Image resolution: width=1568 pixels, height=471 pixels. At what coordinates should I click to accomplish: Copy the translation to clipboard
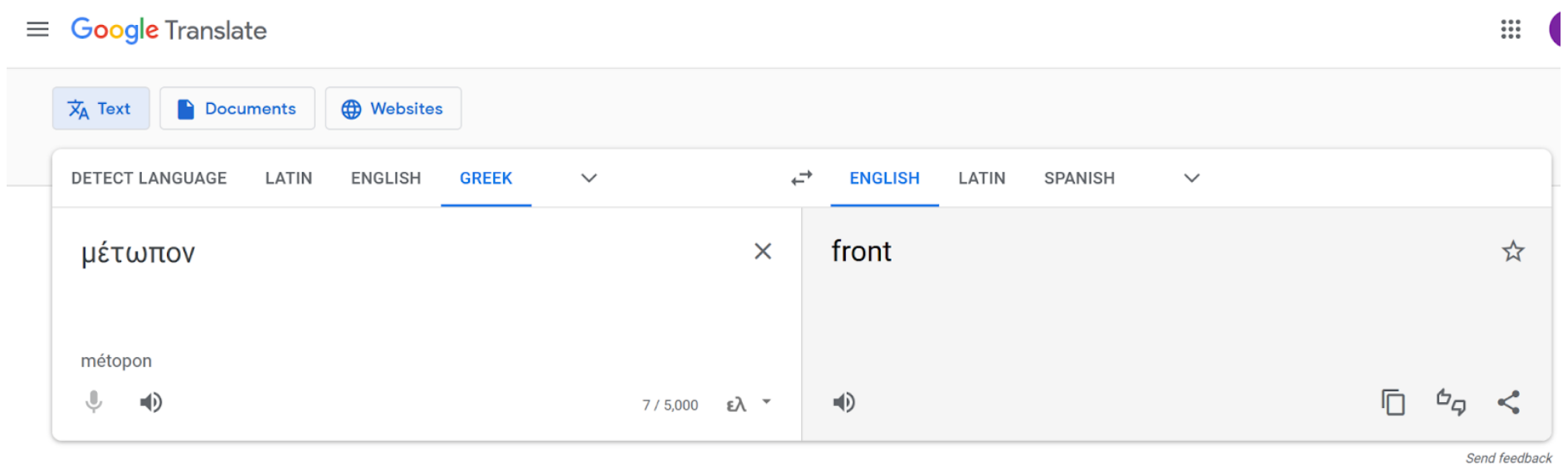coord(1393,403)
